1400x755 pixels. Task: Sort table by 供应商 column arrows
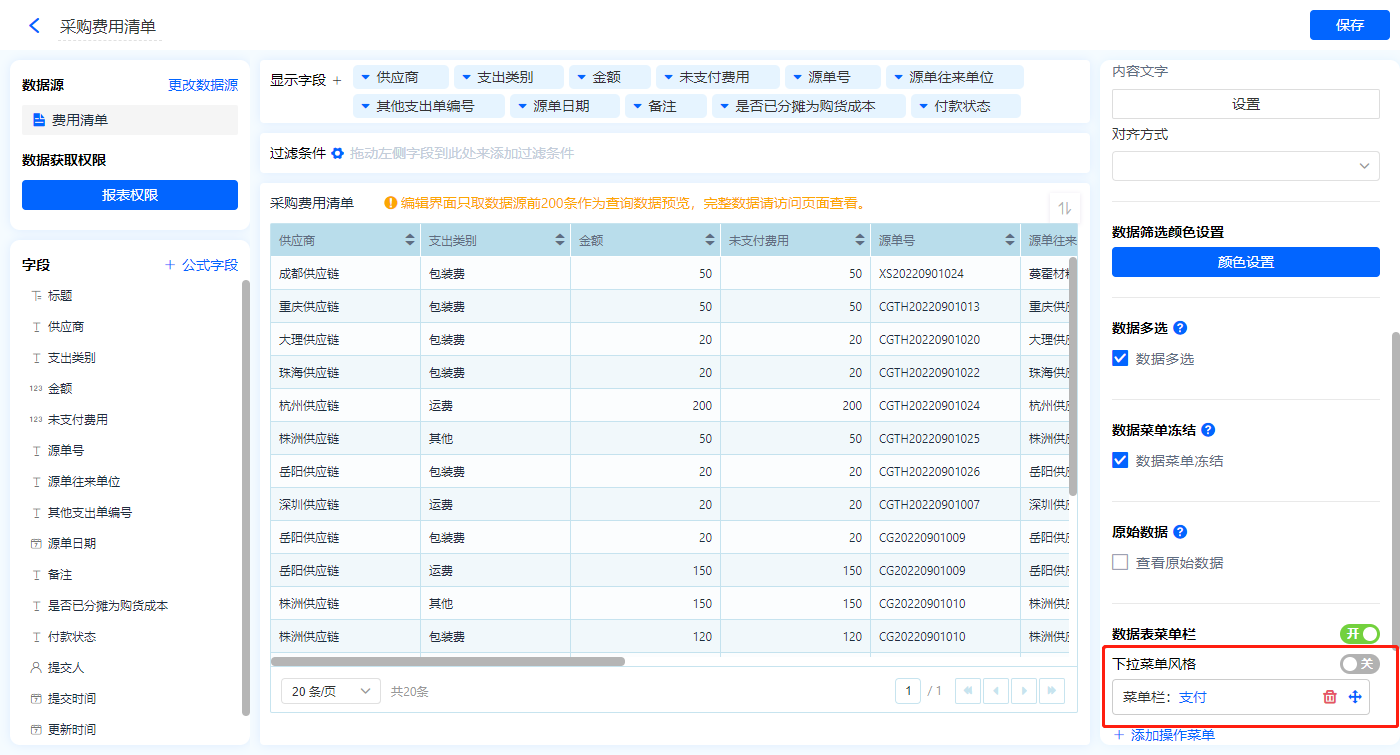(x=410, y=240)
